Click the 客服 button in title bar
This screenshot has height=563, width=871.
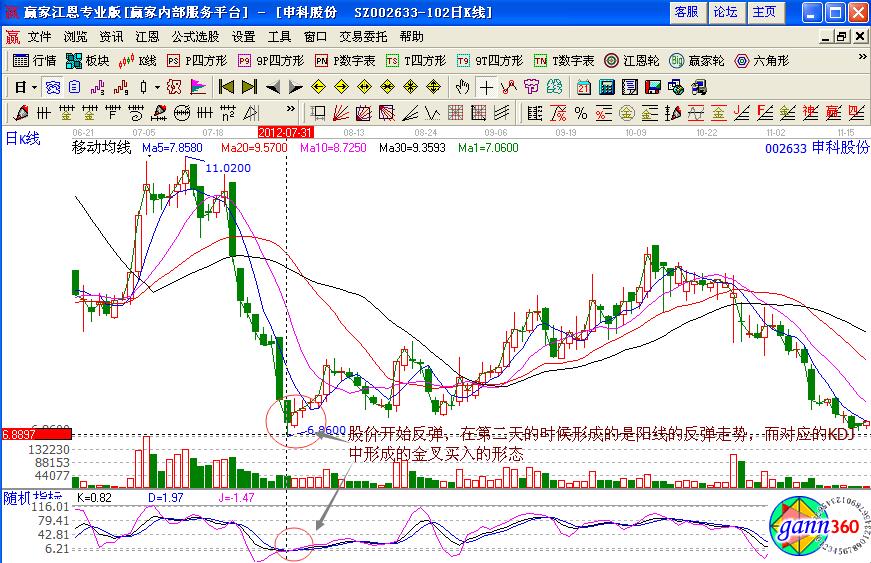686,12
